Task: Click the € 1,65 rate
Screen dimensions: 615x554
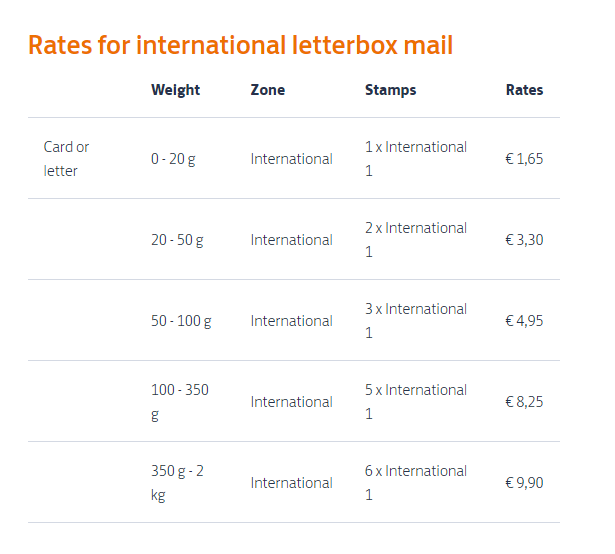Action: [x=524, y=159]
